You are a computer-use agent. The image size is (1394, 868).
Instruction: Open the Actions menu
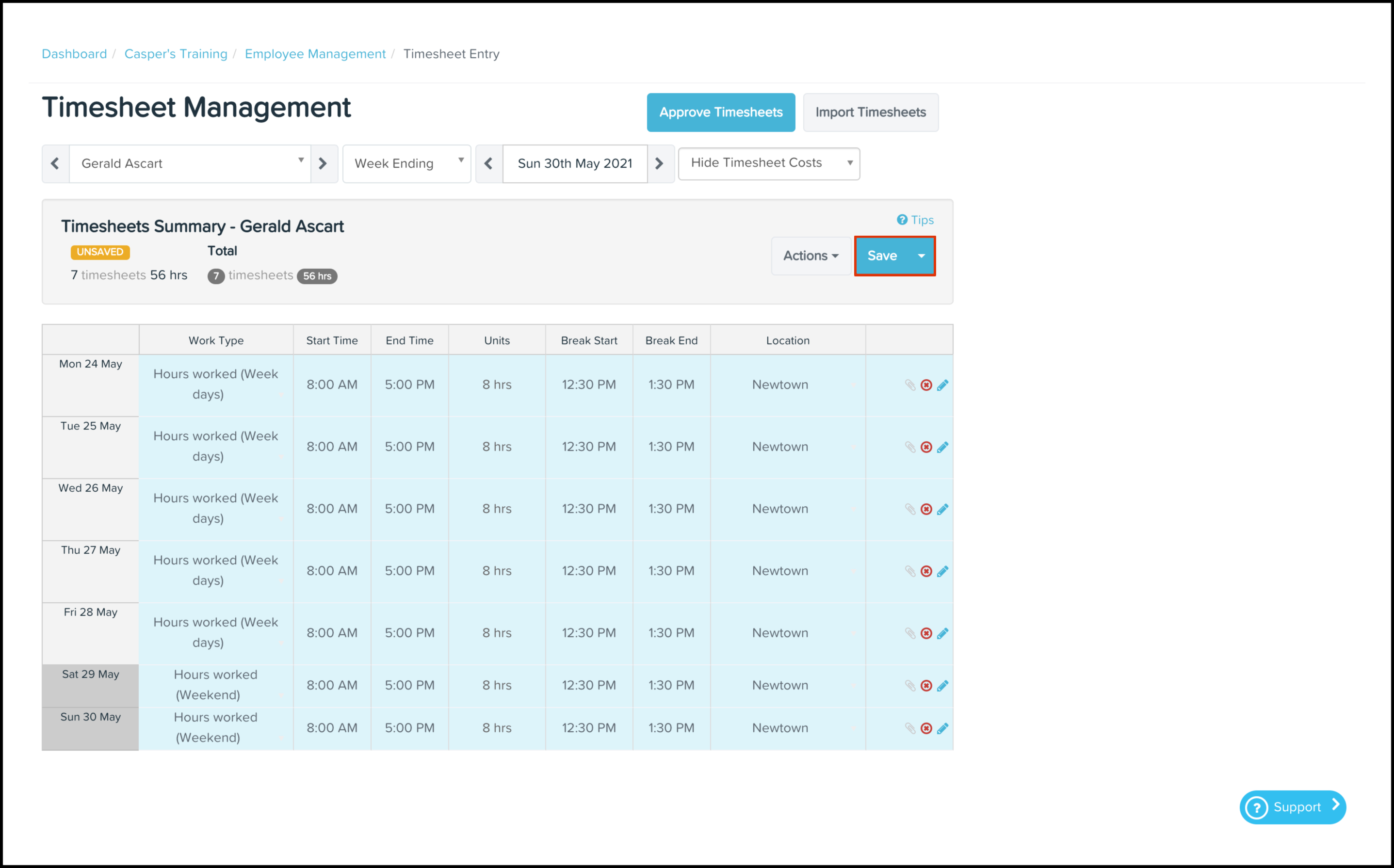tap(810, 256)
